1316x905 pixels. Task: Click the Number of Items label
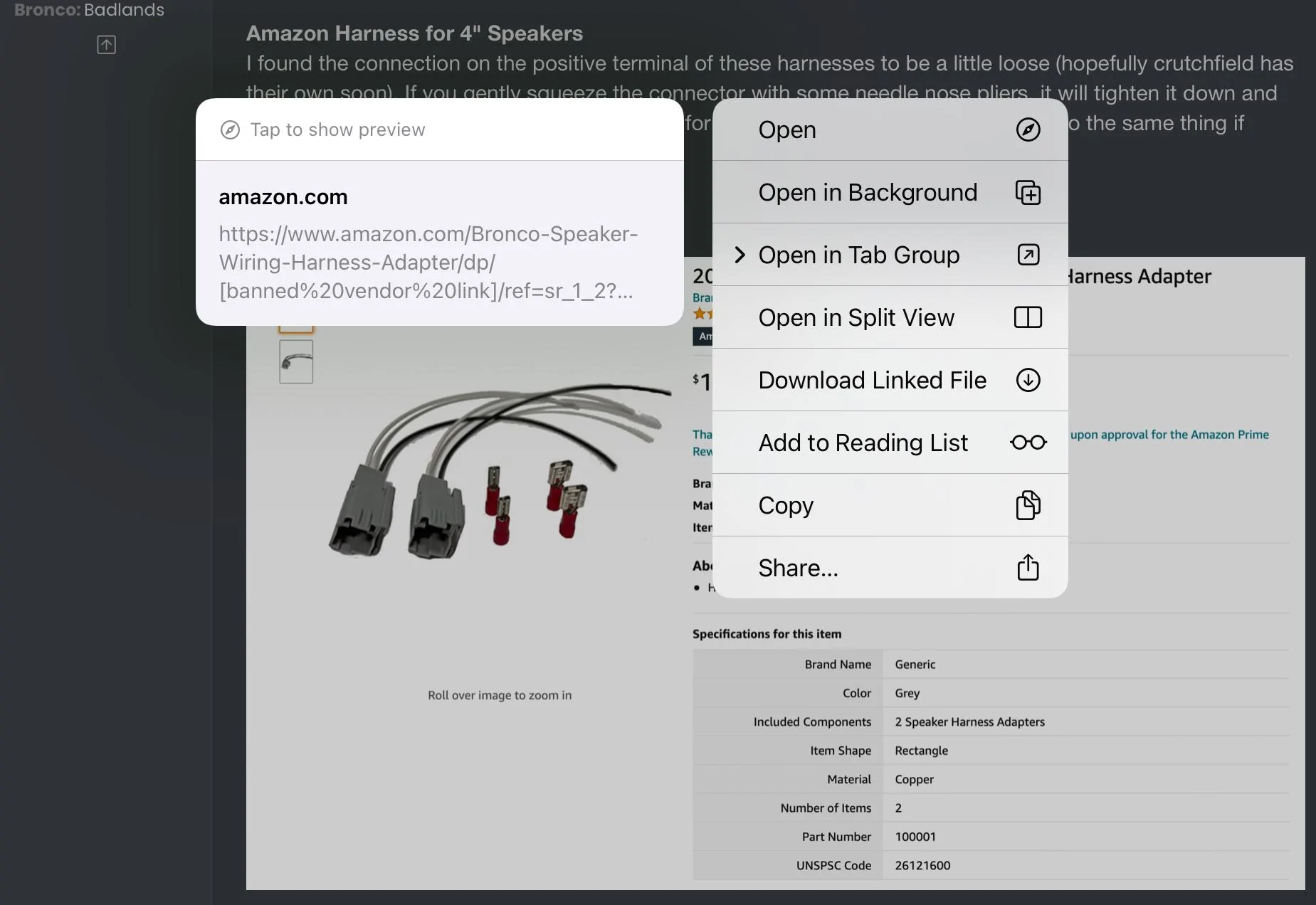826,808
